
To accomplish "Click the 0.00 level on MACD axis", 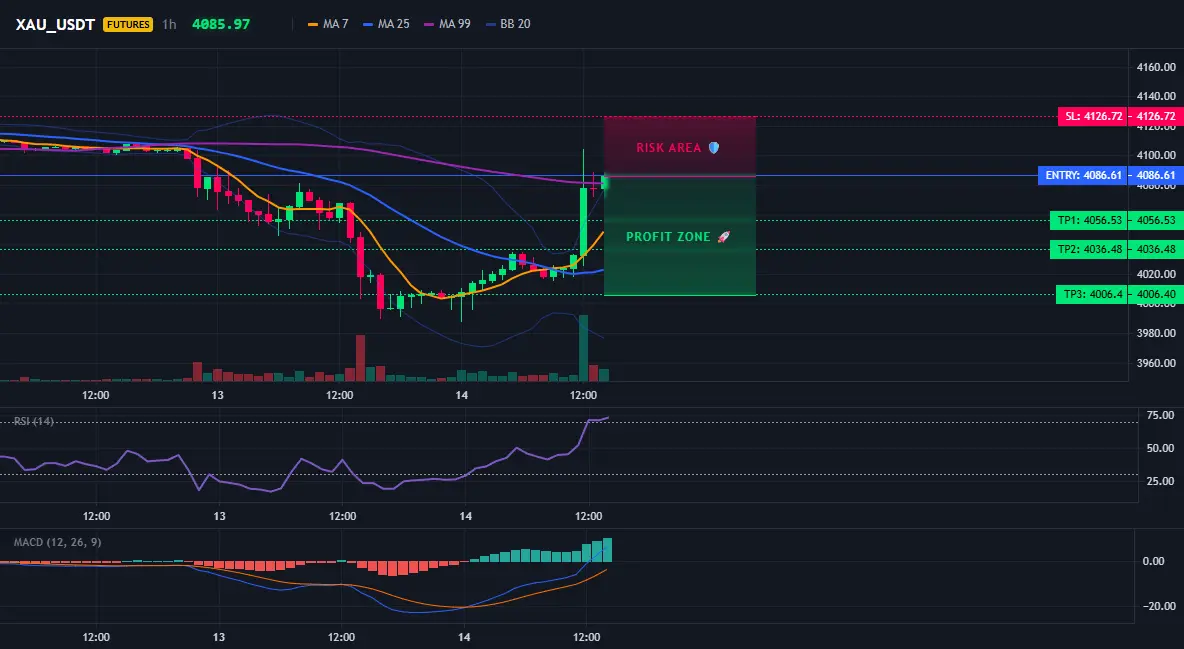I will pos(1153,561).
